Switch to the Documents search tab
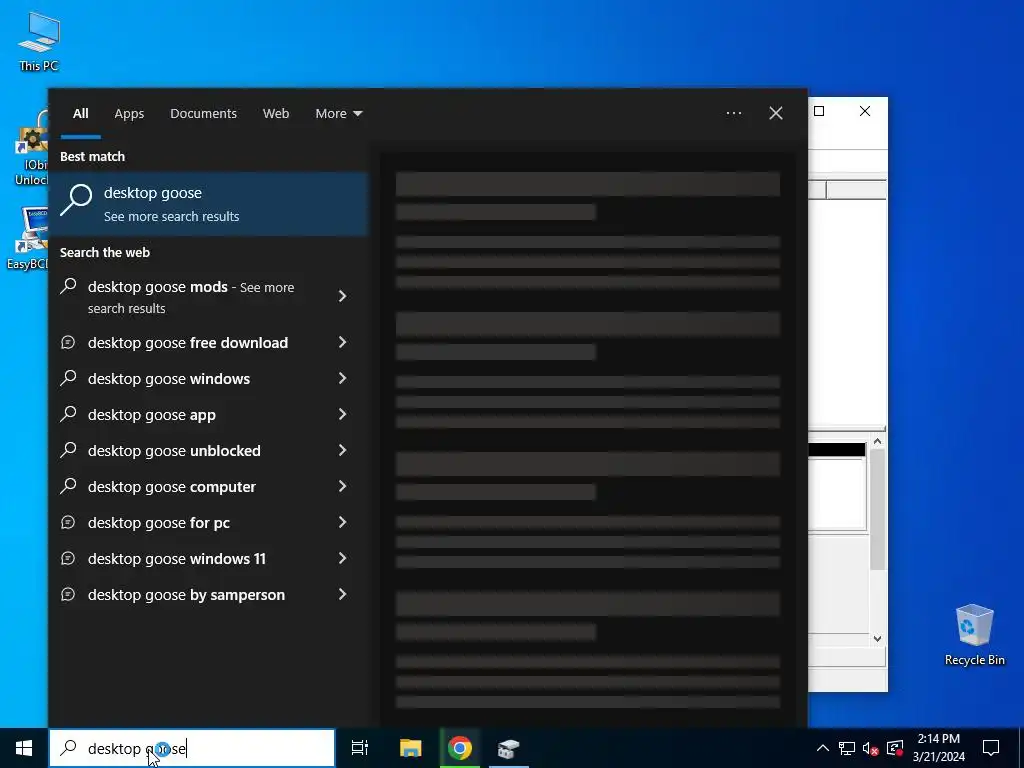1024x768 pixels. click(x=203, y=114)
